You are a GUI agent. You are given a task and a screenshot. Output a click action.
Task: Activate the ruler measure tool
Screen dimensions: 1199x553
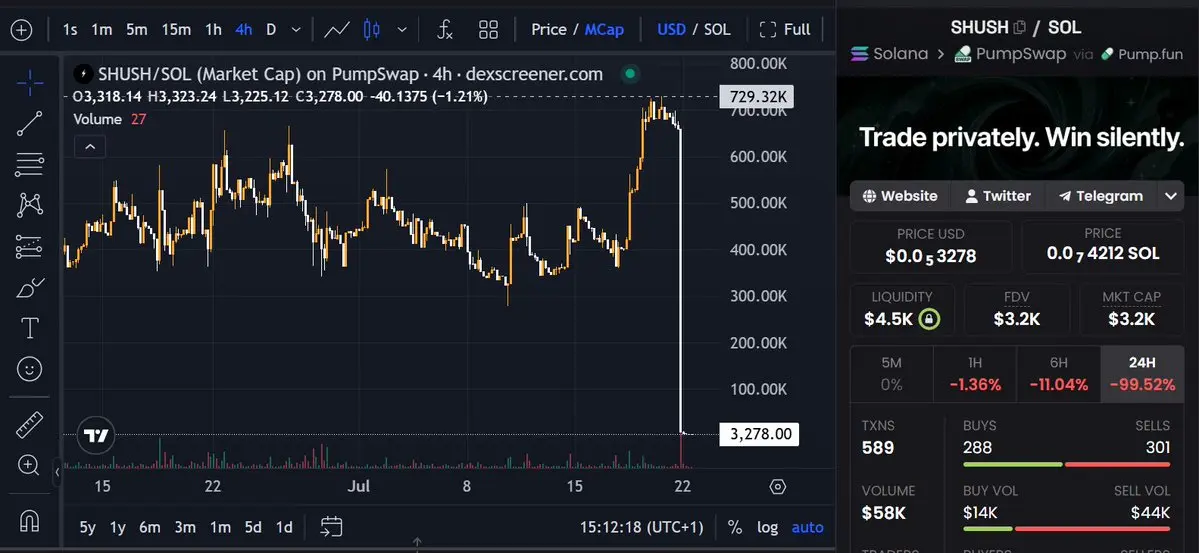click(x=29, y=425)
